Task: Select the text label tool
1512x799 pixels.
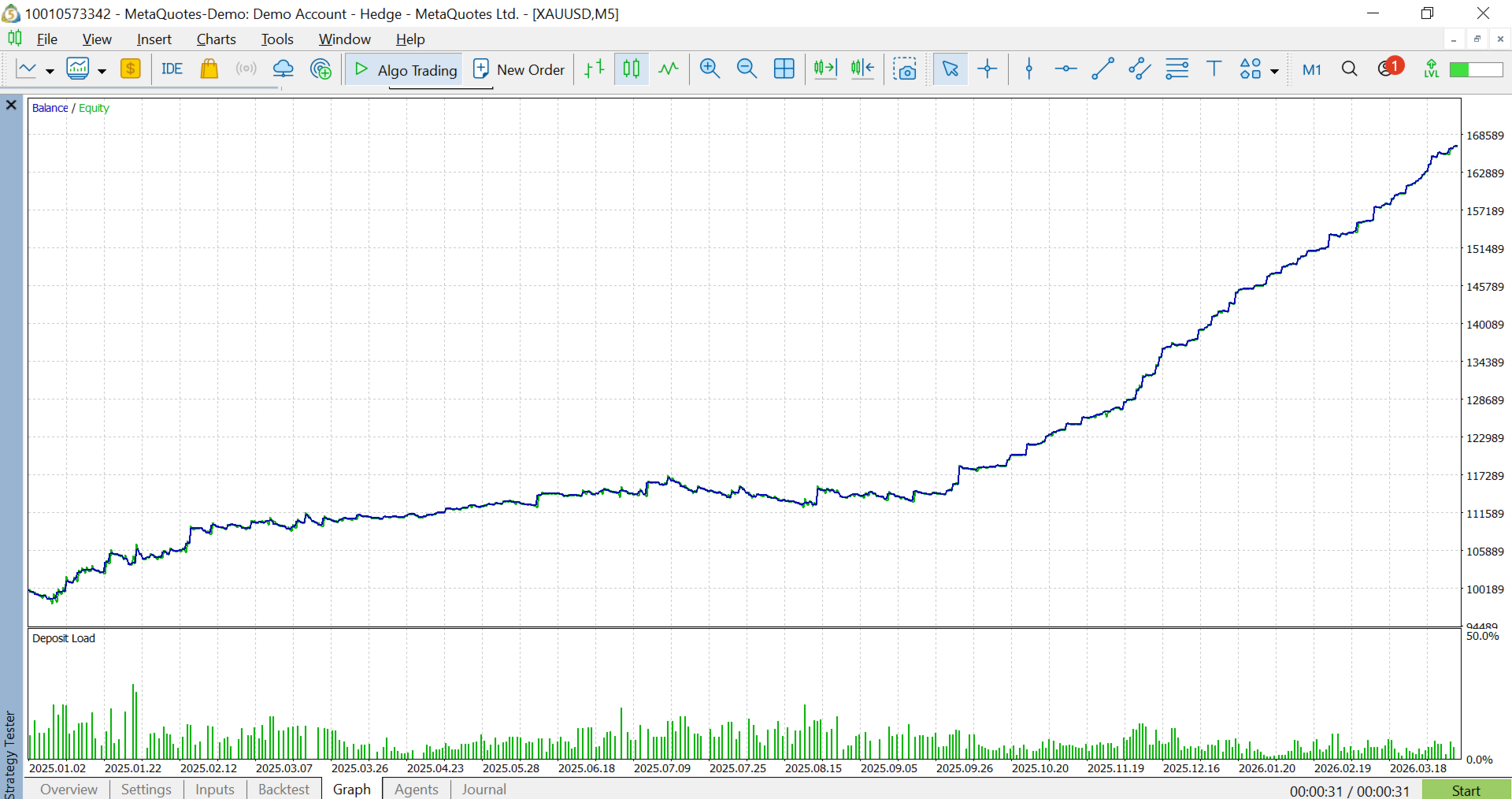Action: [1214, 69]
